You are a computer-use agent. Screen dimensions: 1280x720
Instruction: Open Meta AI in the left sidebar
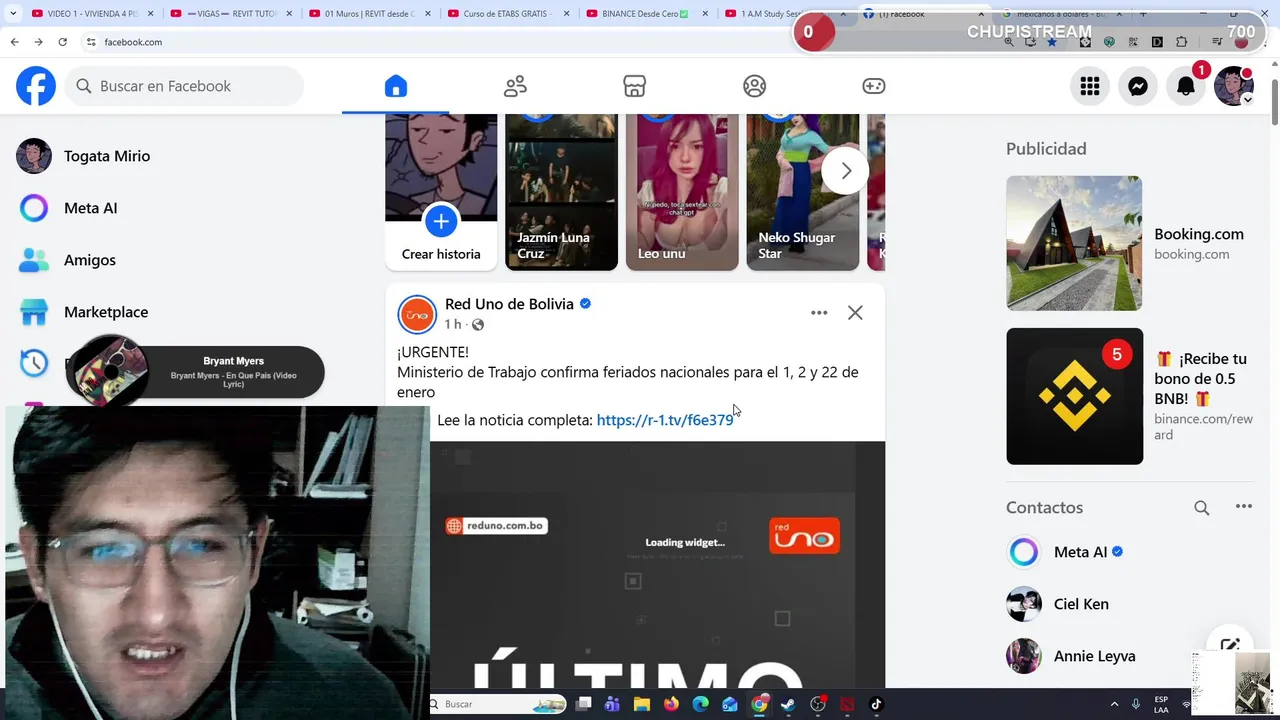tap(90, 208)
